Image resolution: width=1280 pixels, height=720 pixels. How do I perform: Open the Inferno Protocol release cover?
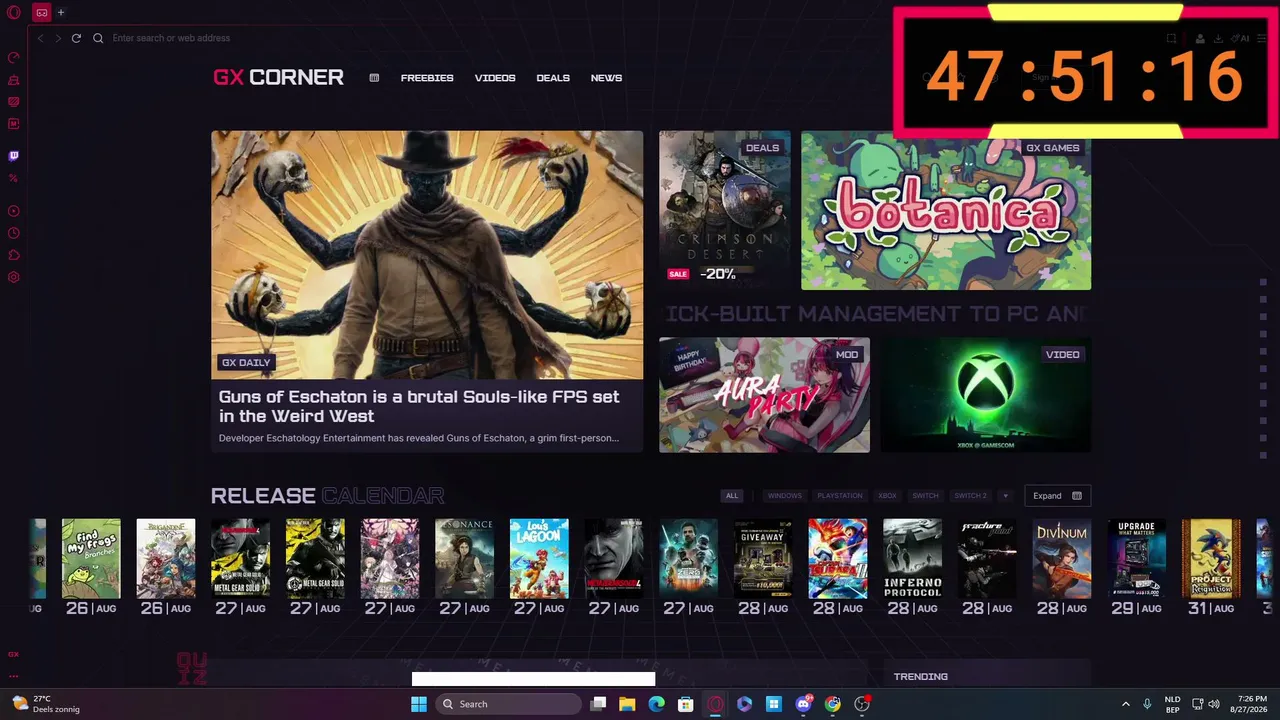(912, 559)
